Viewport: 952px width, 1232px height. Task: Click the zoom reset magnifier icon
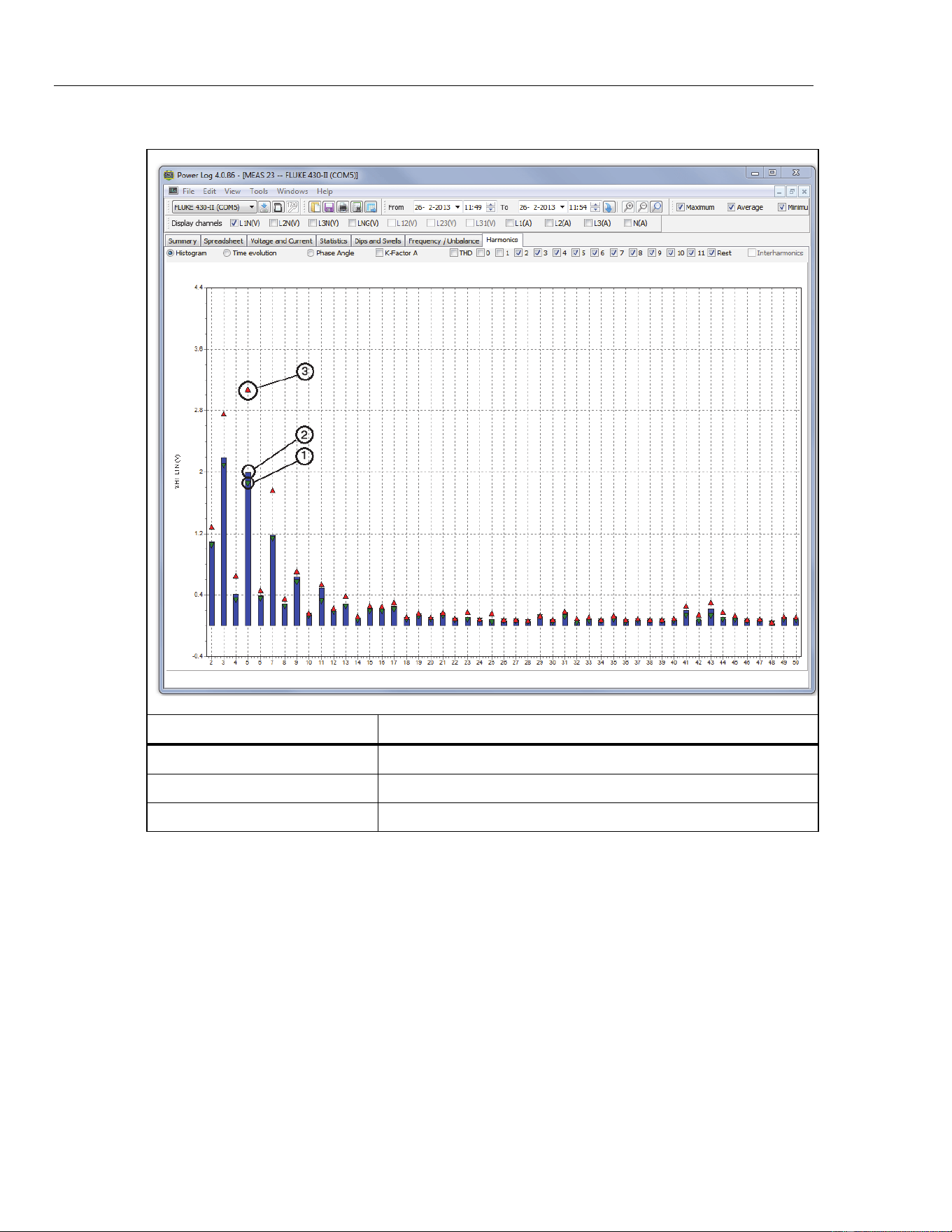(656, 207)
